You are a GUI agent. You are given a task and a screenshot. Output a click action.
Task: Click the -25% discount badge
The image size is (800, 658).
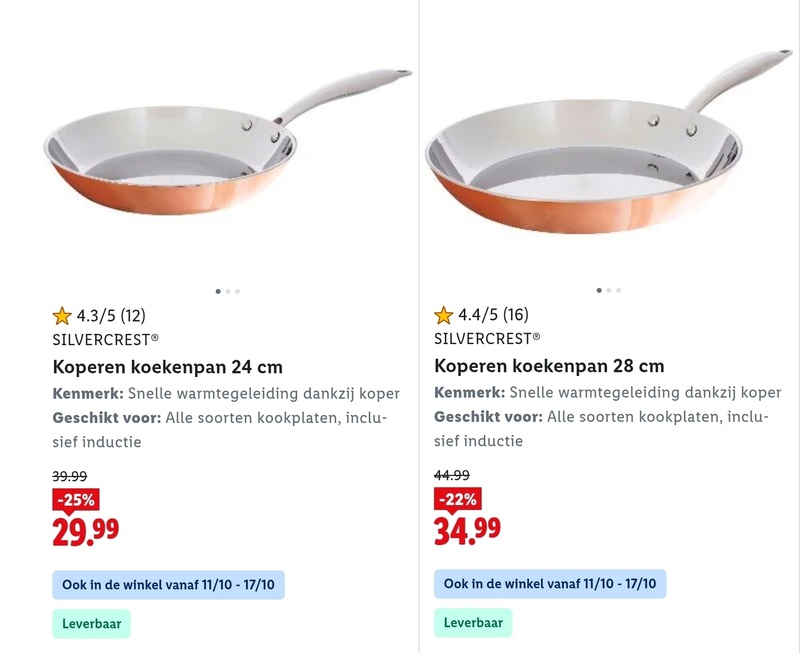pos(75,499)
